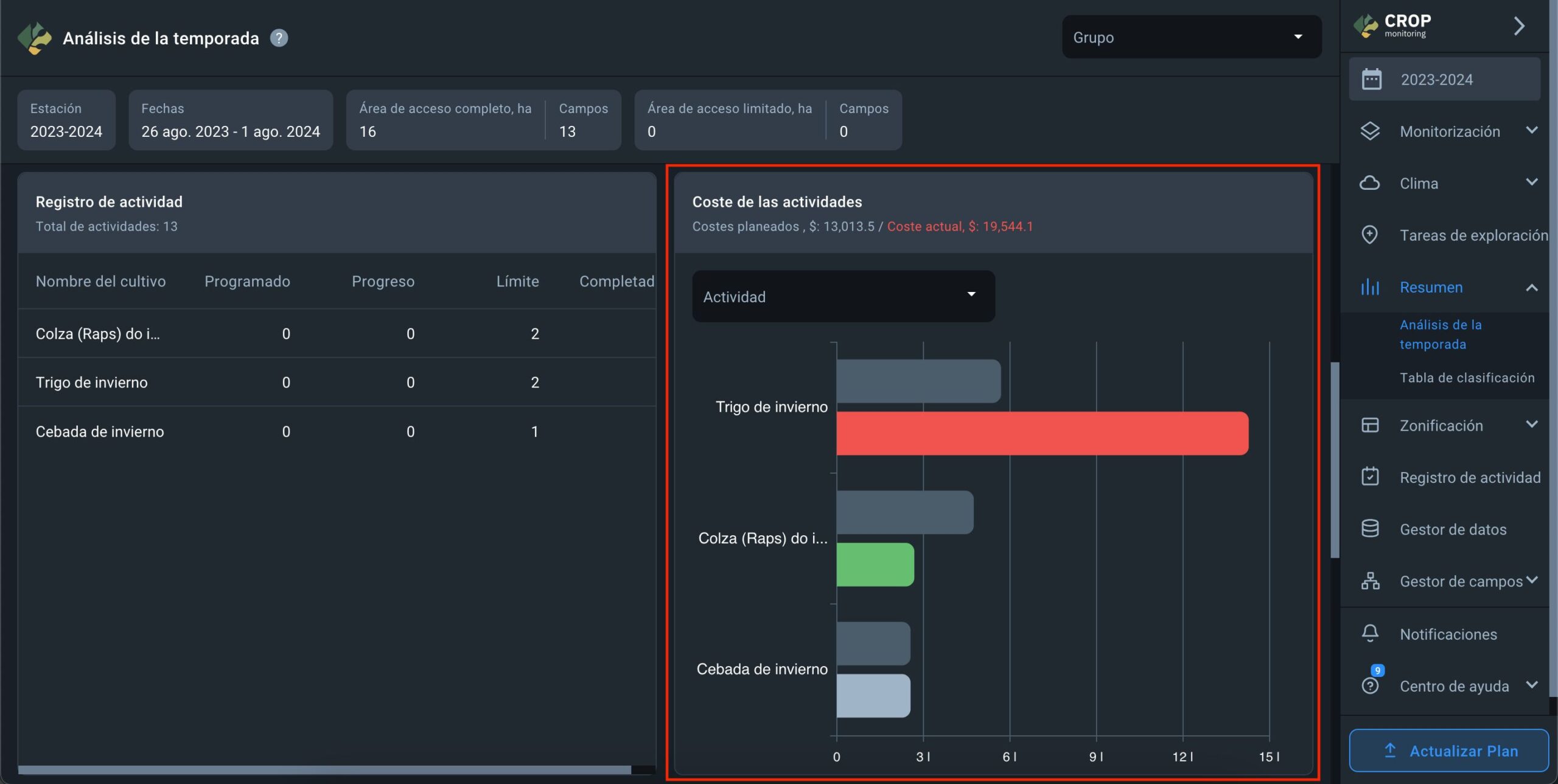The height and width of the screenshot is (784, 1558).
Task: Click the red Trigo de invierno cost bar
Action: point(1042,433)
